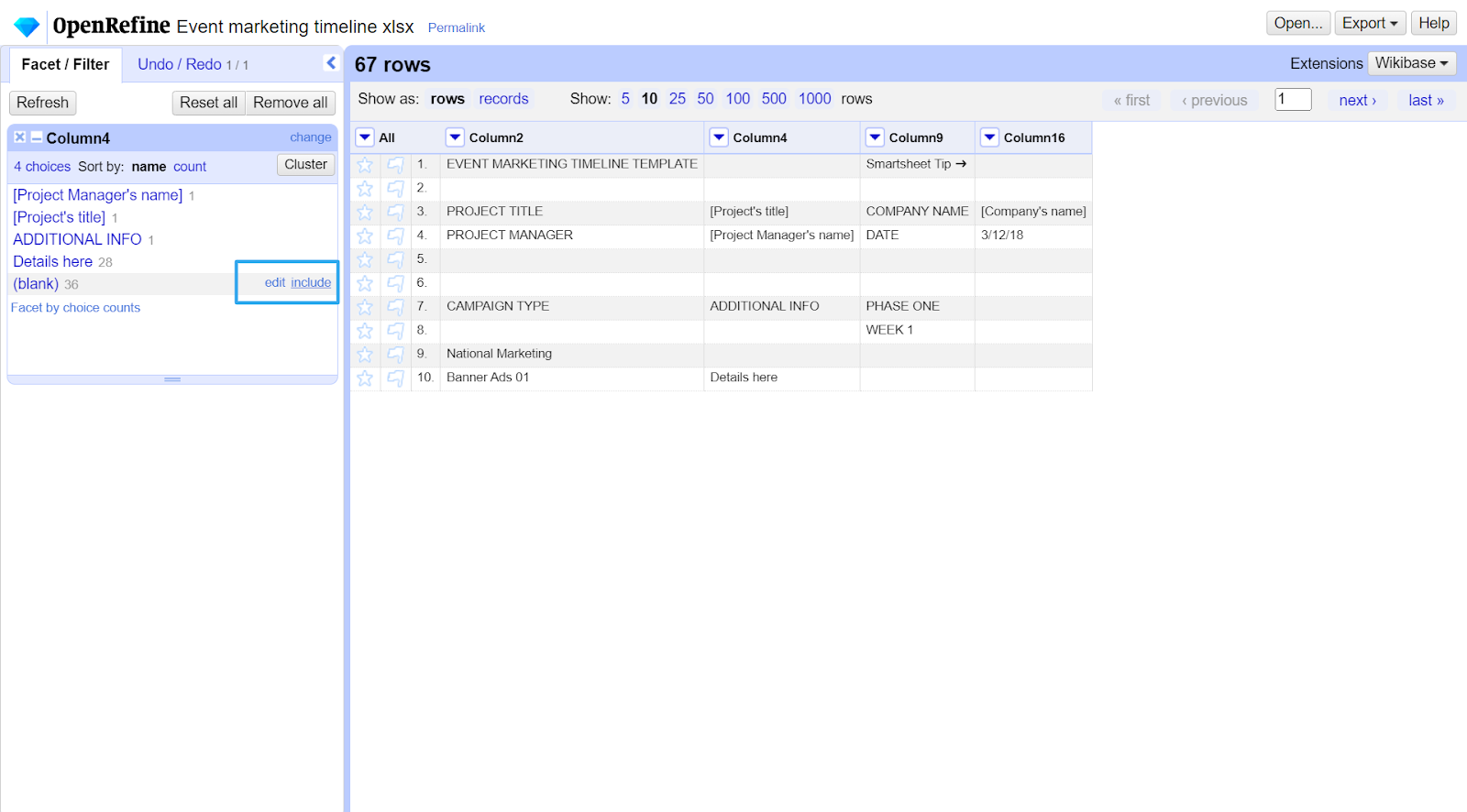
Task: Star row 7
Action: coord(365,307)
